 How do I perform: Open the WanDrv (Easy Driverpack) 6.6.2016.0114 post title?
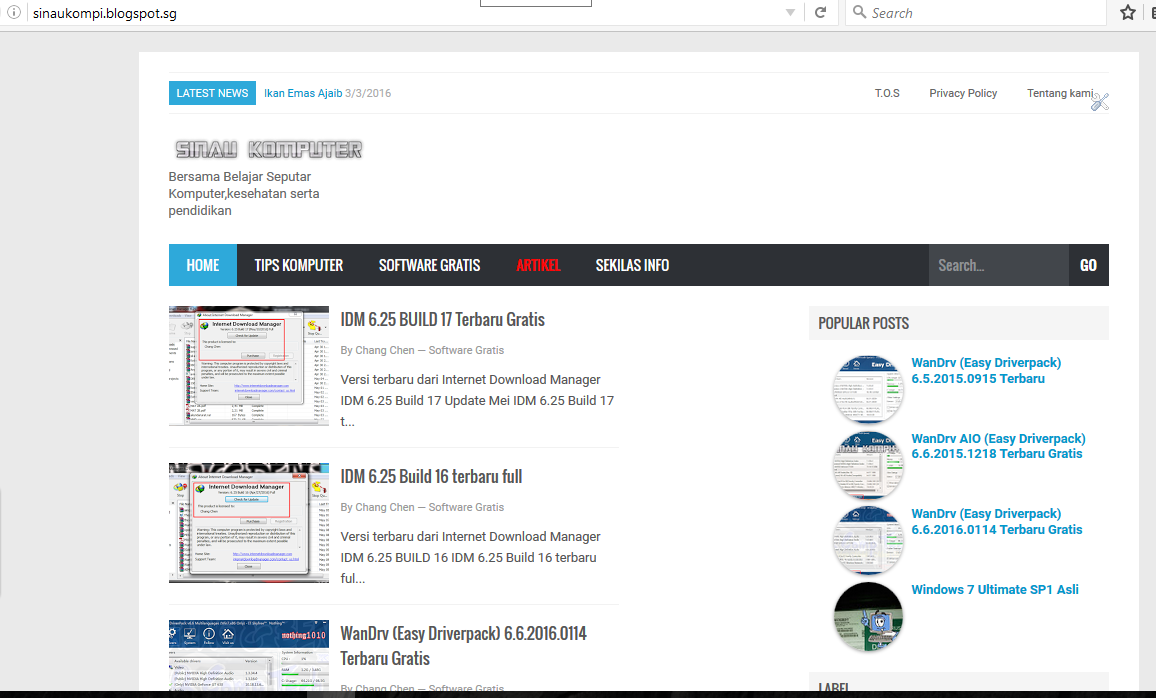tap(464, 646)
